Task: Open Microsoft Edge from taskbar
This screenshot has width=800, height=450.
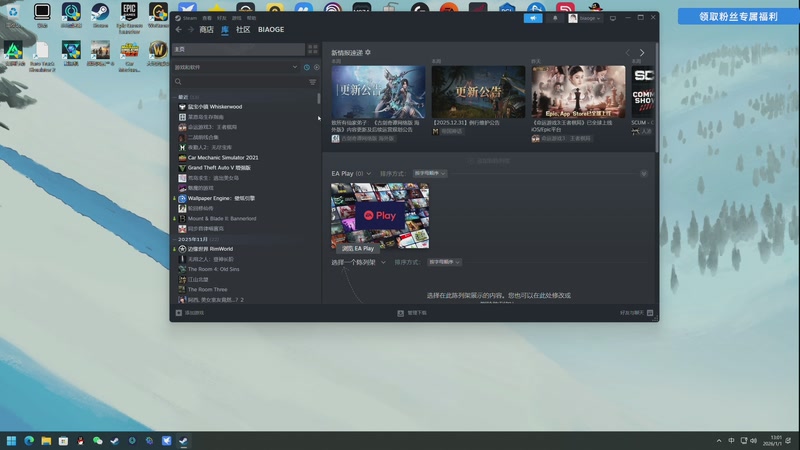Action: click(x=29, y=441)
